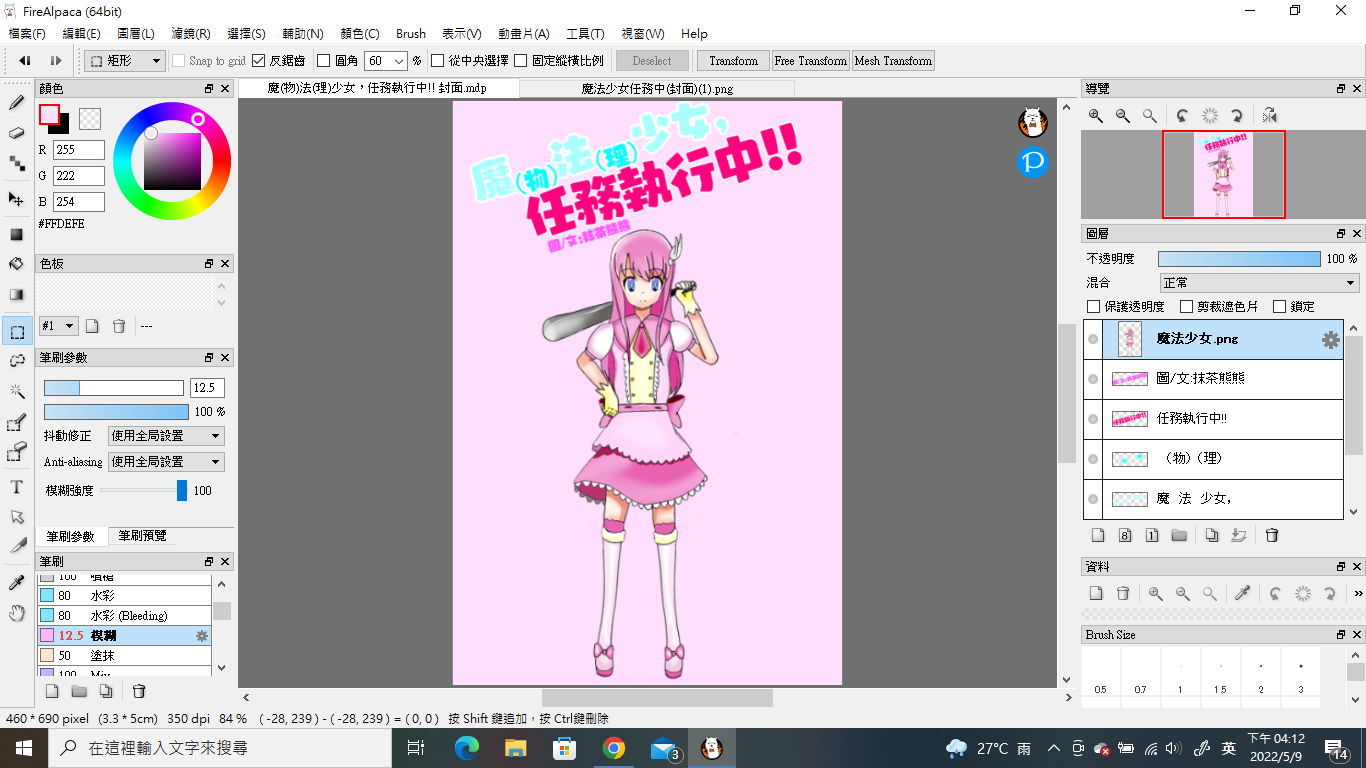Create new layer folder icon

tap(1179, 535)
